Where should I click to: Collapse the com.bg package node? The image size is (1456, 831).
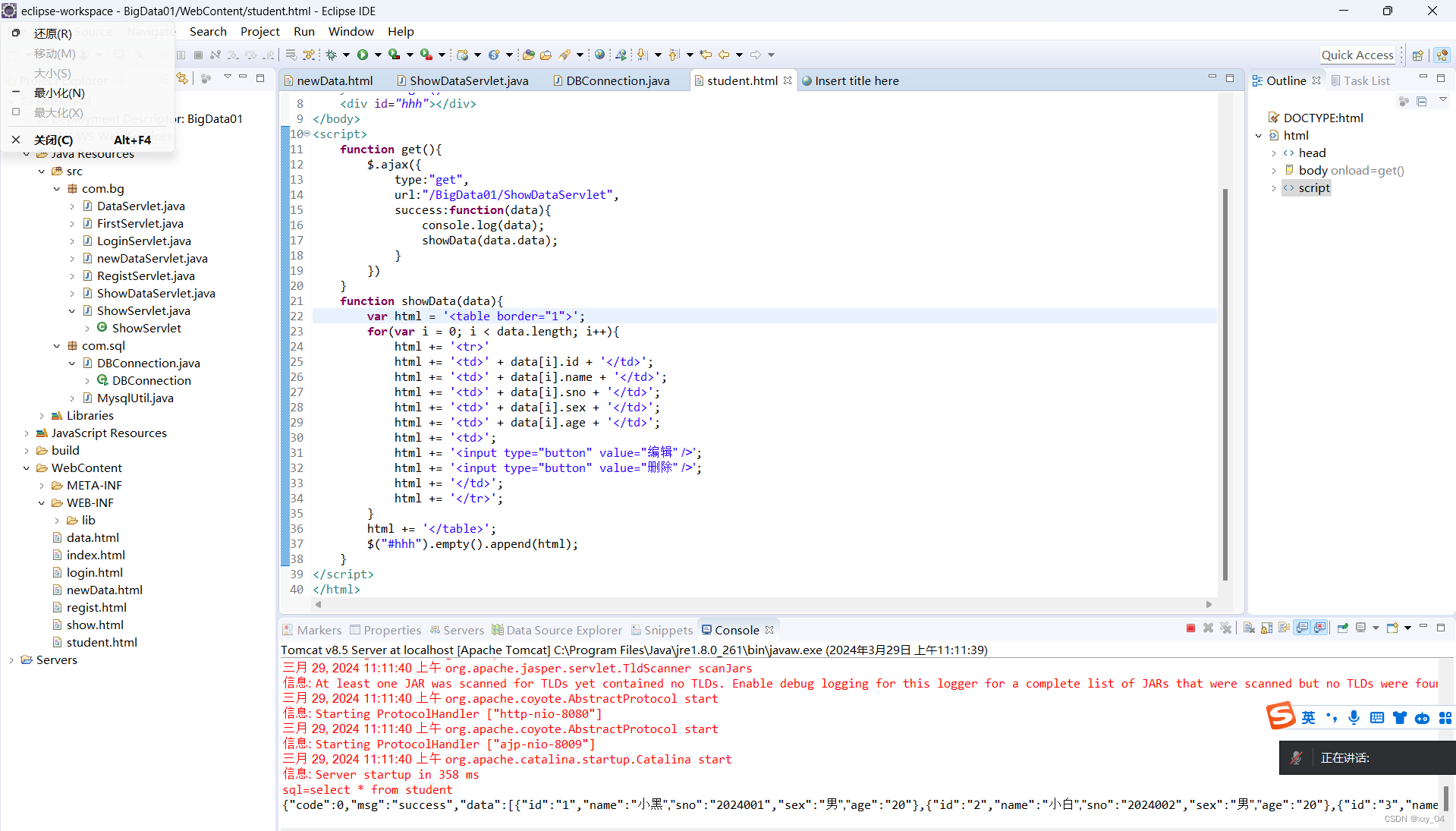coord(57,189)
